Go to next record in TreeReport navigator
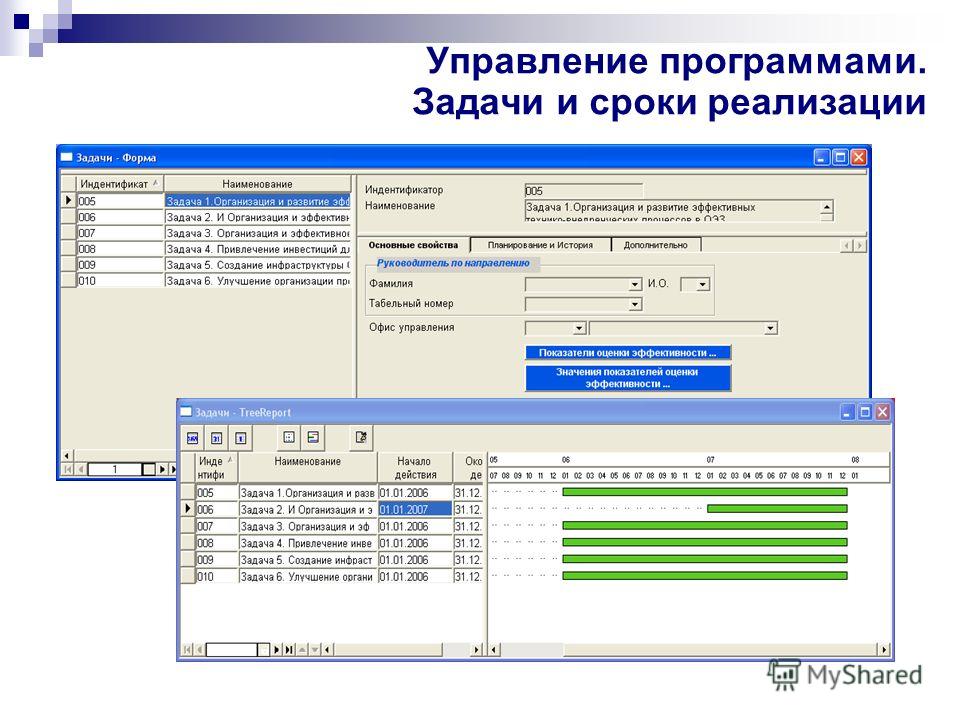The image size is (960, 720). coord(277,650)
